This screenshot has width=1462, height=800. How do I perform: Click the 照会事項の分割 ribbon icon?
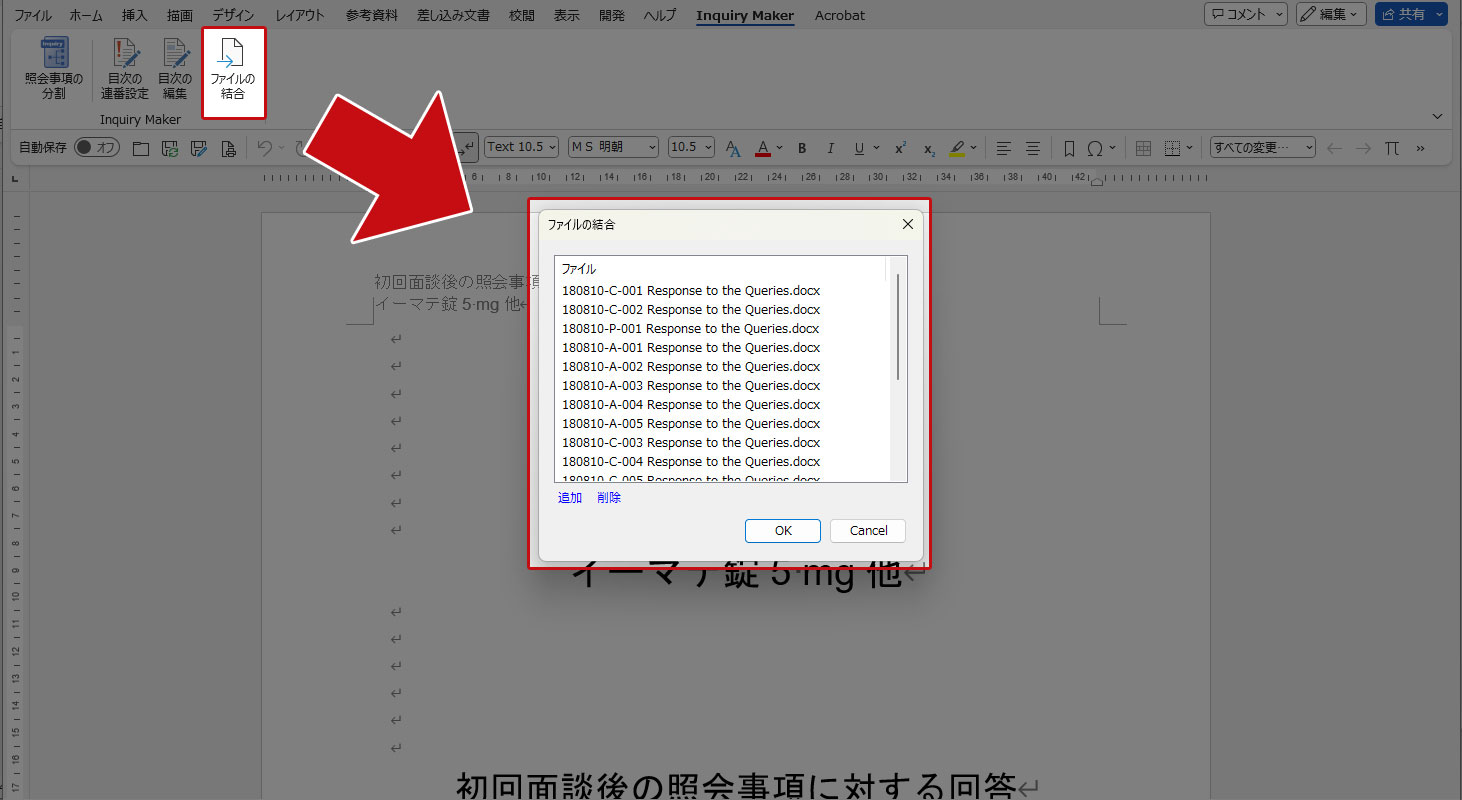point(54,70)
